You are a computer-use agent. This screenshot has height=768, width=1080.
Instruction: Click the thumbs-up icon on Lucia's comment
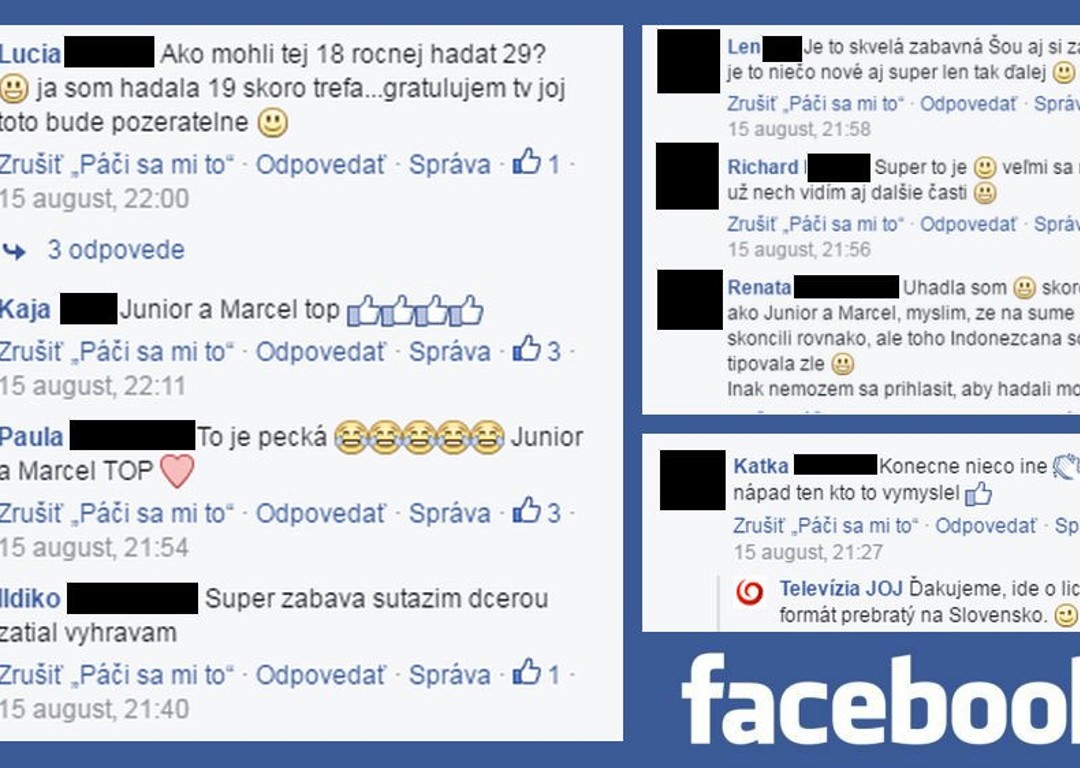click(x=527, y=162)
